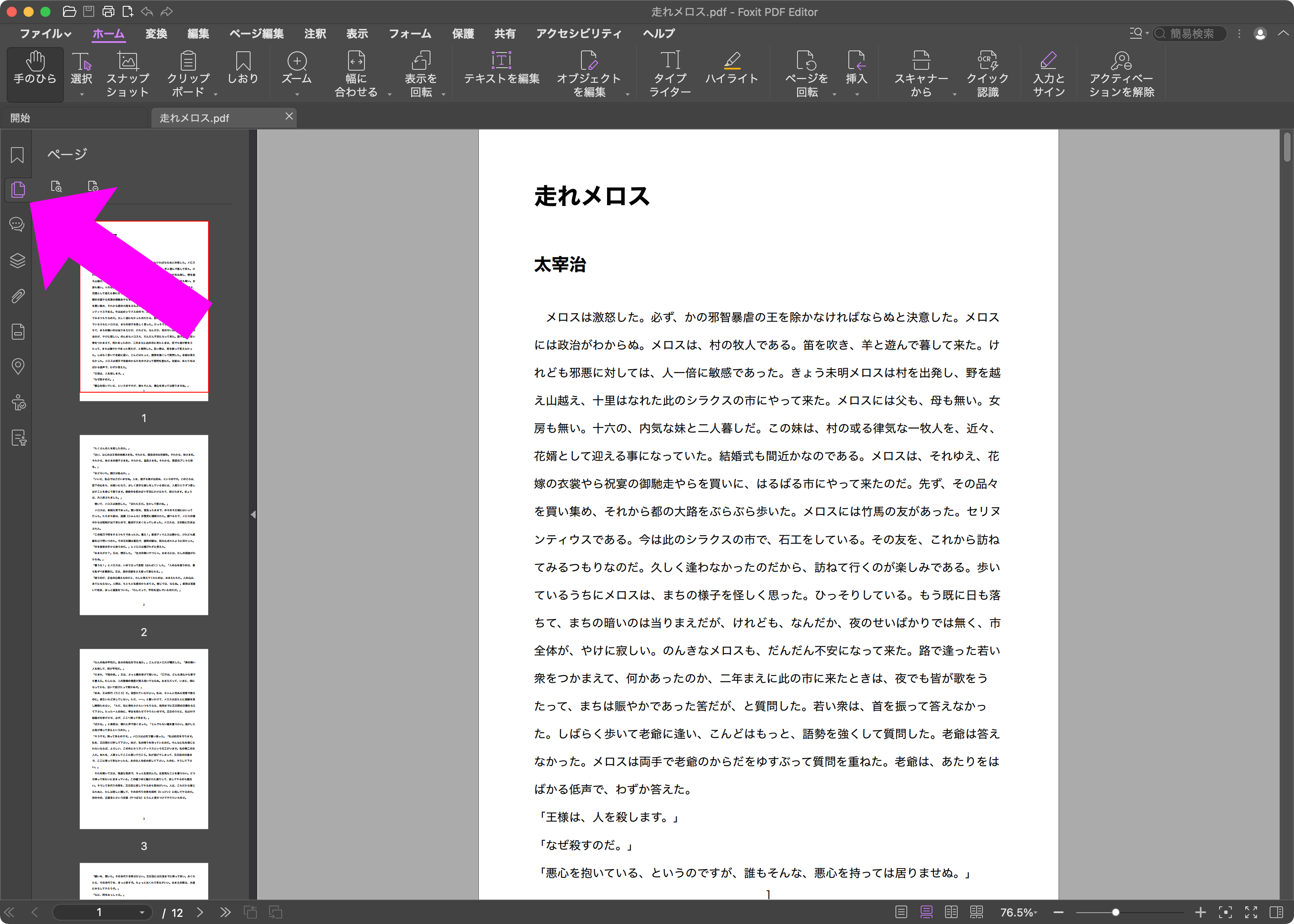This screenshot has height=924, width=1294.
Task: Start Edit Text (テキストを編集)
Action: (x=501, y=68)
